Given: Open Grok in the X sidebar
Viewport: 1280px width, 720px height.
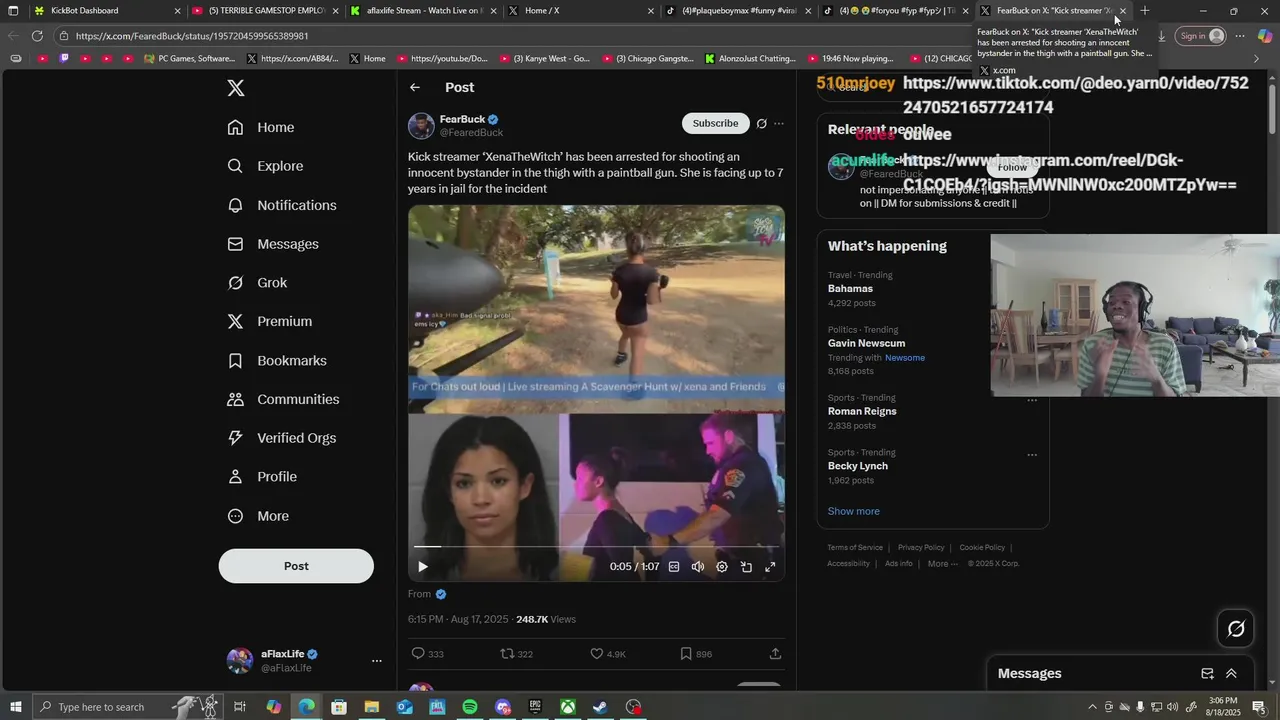Looking at the screenshot, I should pos(257,283).
